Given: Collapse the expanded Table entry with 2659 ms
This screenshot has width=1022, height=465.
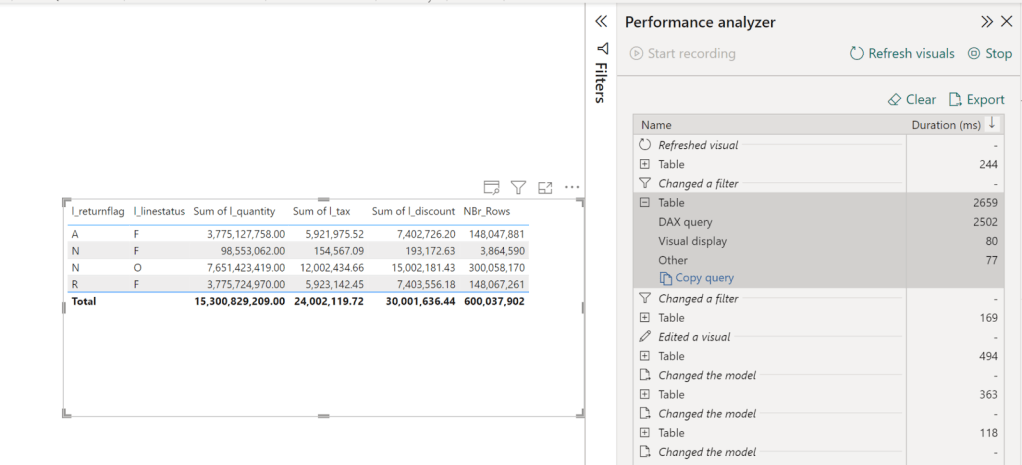Looking at the screenshot, I should point(645,203).
